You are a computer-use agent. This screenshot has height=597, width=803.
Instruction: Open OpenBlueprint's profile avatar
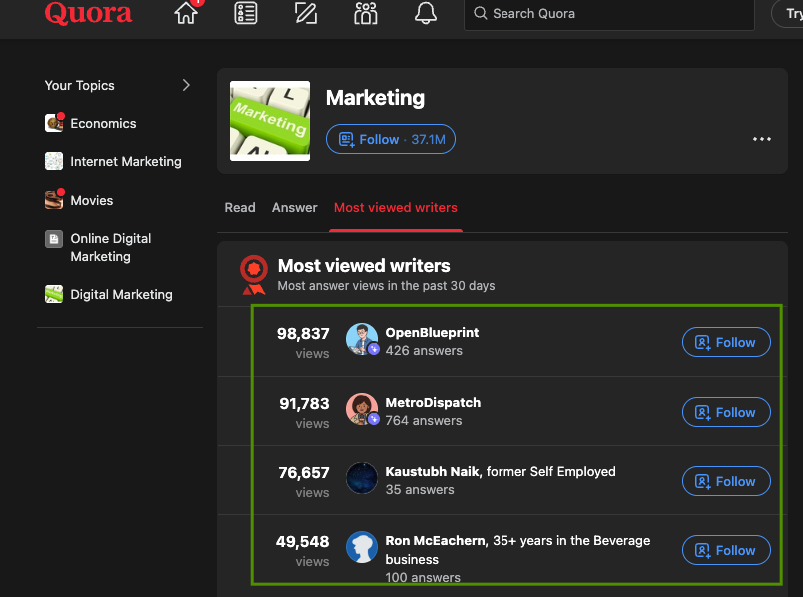(362, 339)
